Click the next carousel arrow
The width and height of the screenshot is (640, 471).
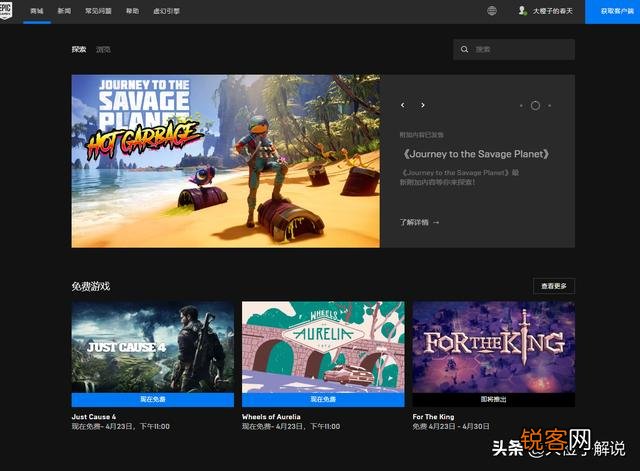click(x=423, y=105)
